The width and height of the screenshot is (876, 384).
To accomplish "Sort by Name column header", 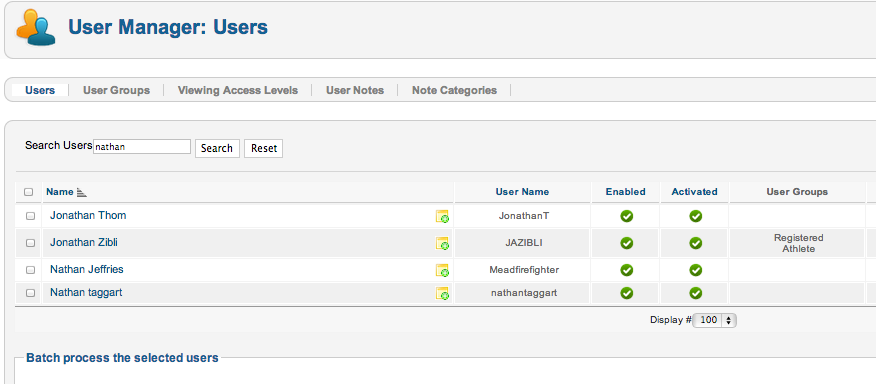I will pos(60,192).
